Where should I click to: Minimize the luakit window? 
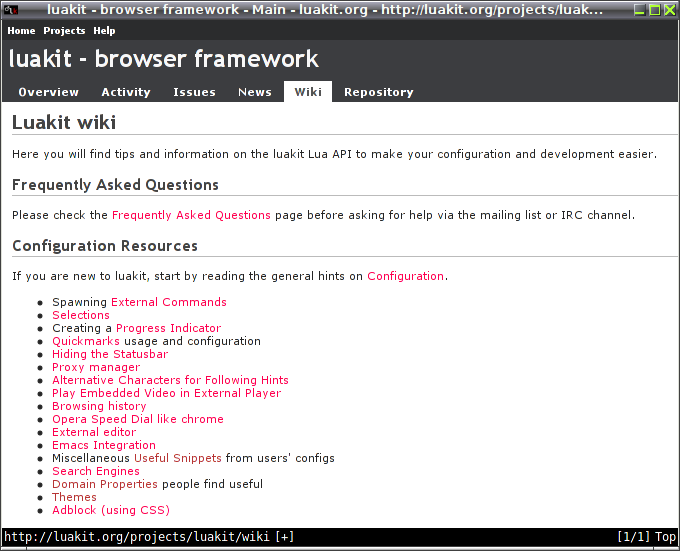click(639, 10)
